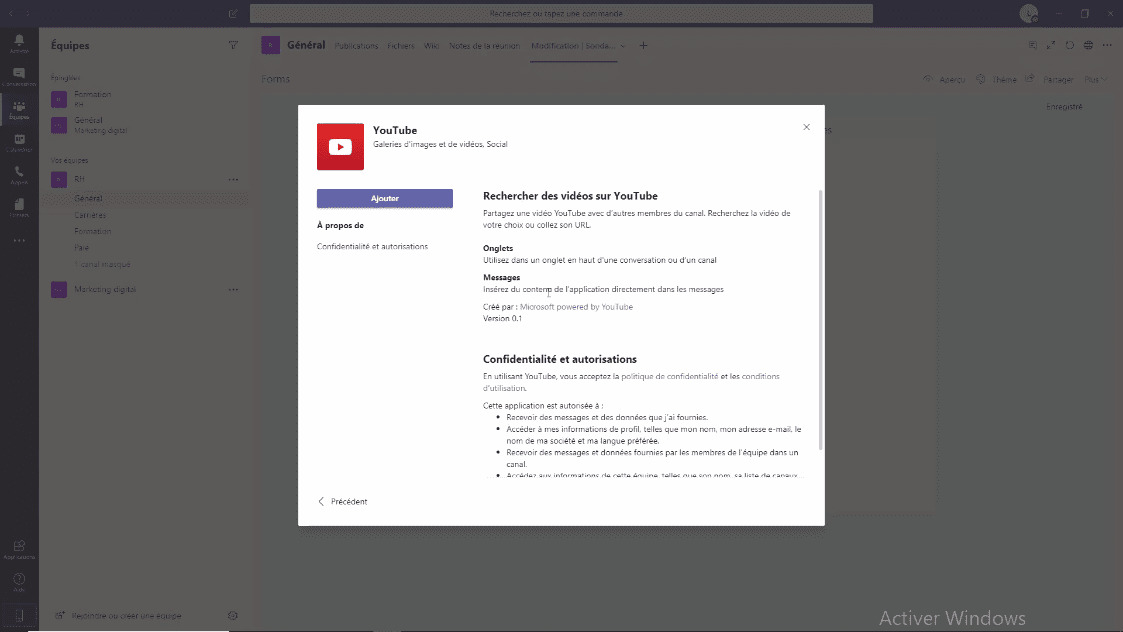Open the manage teams gear icon
Image resolution: width=1123 pixels, height=632 pixels.
[x=233, y=616]
